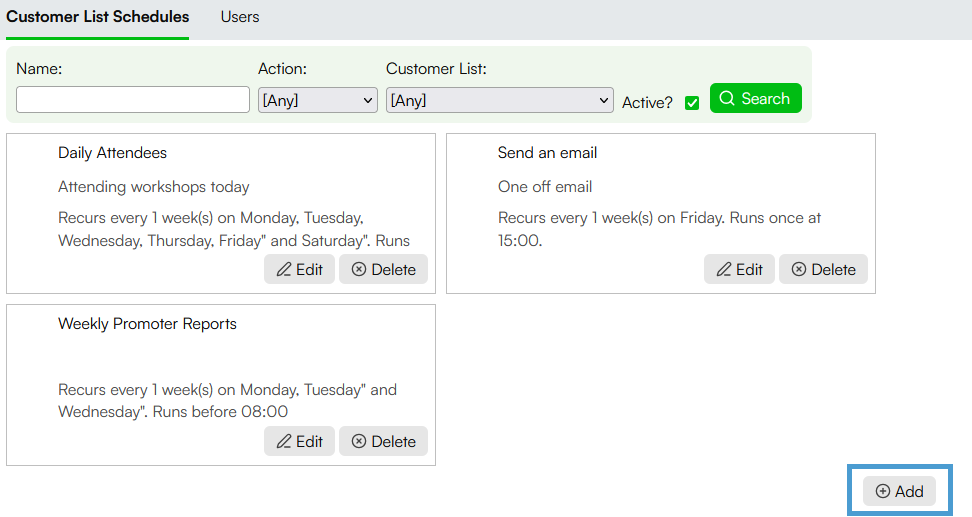Open the Customer List dropdown
The image size is (972, 517).
(x=500, y=100)
